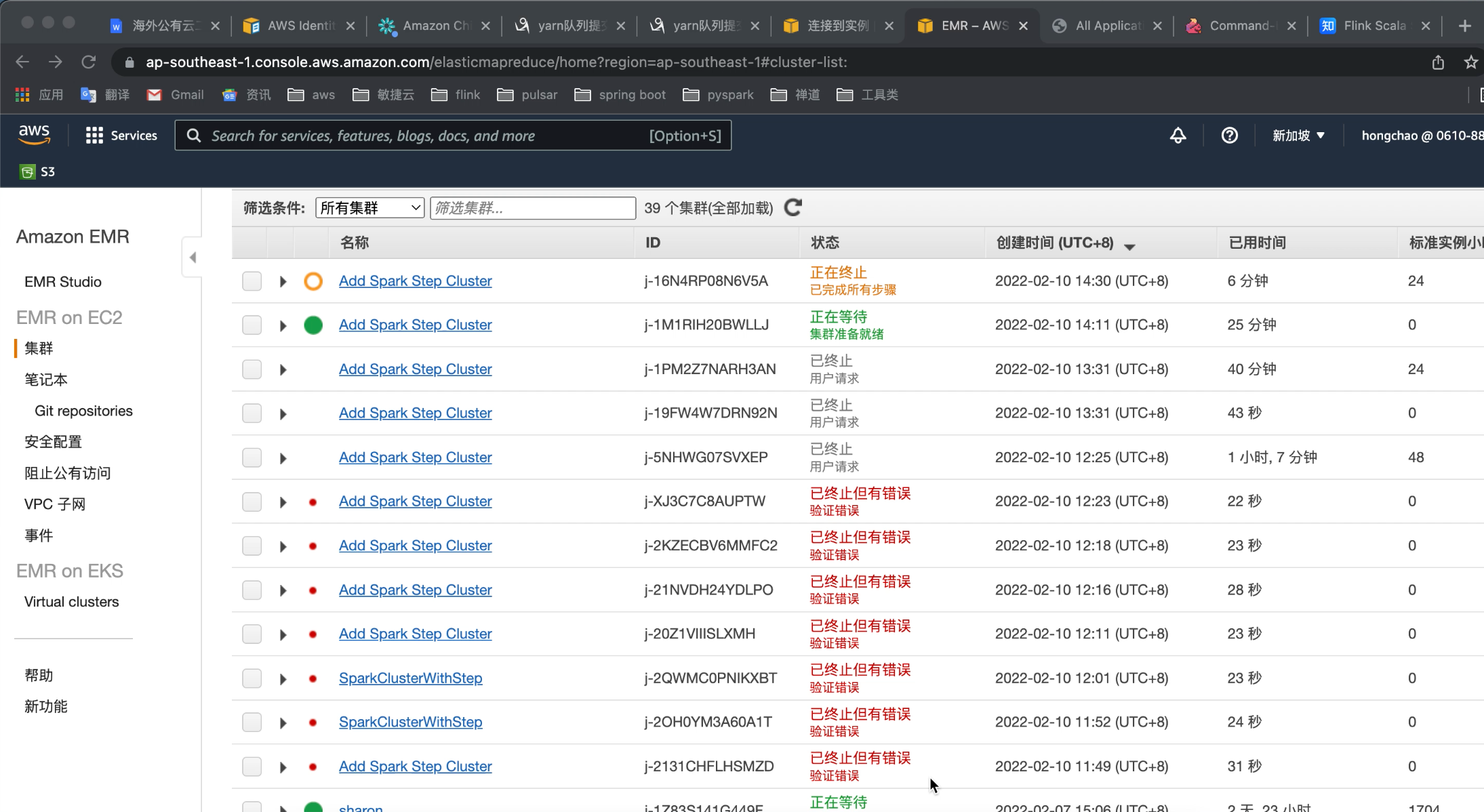
Task: Open the 集群 sidebar item
Action: point(39,348)
